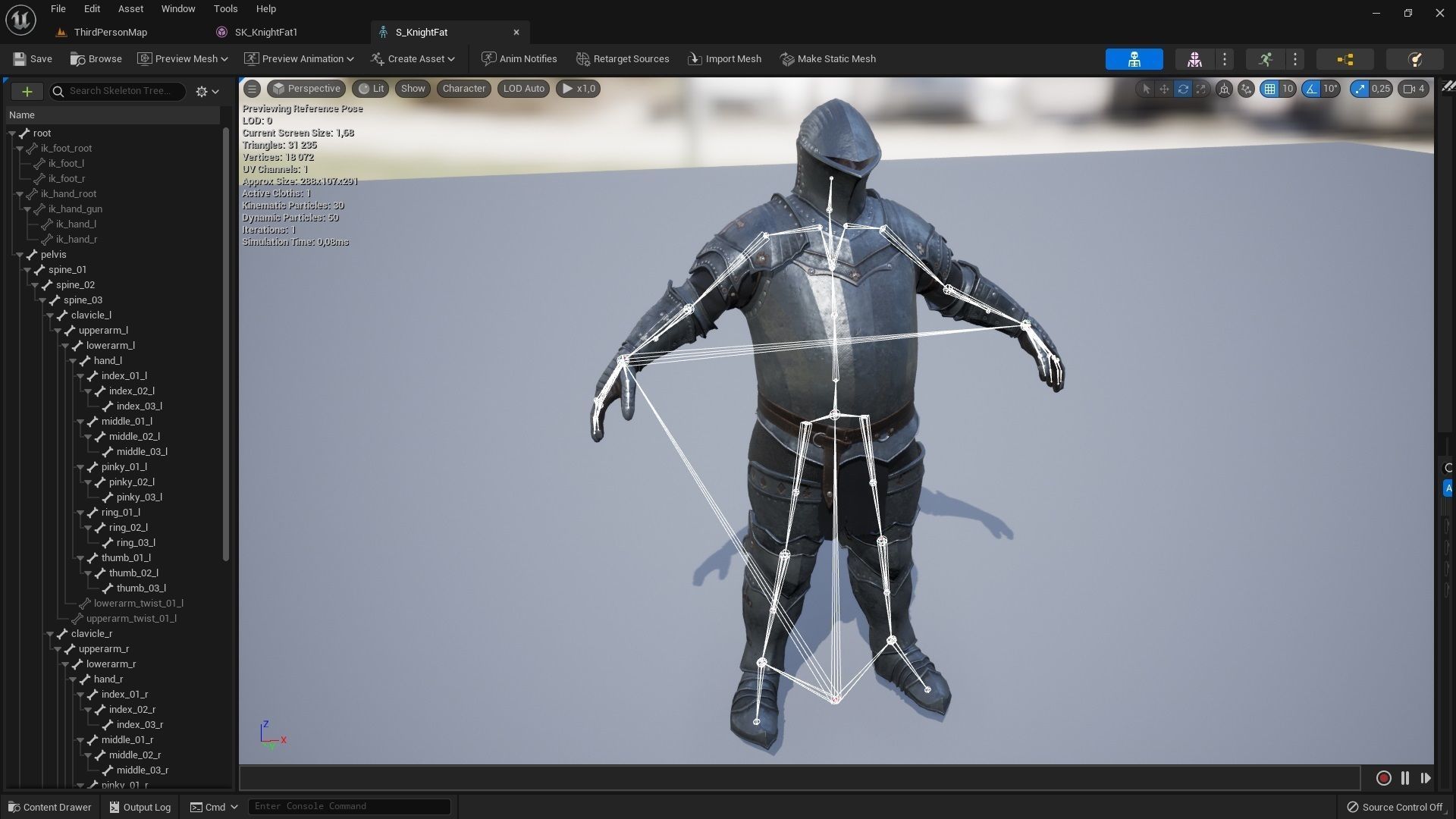
Task: Collapse clavicle_l bone node
Action: (50, 315)
